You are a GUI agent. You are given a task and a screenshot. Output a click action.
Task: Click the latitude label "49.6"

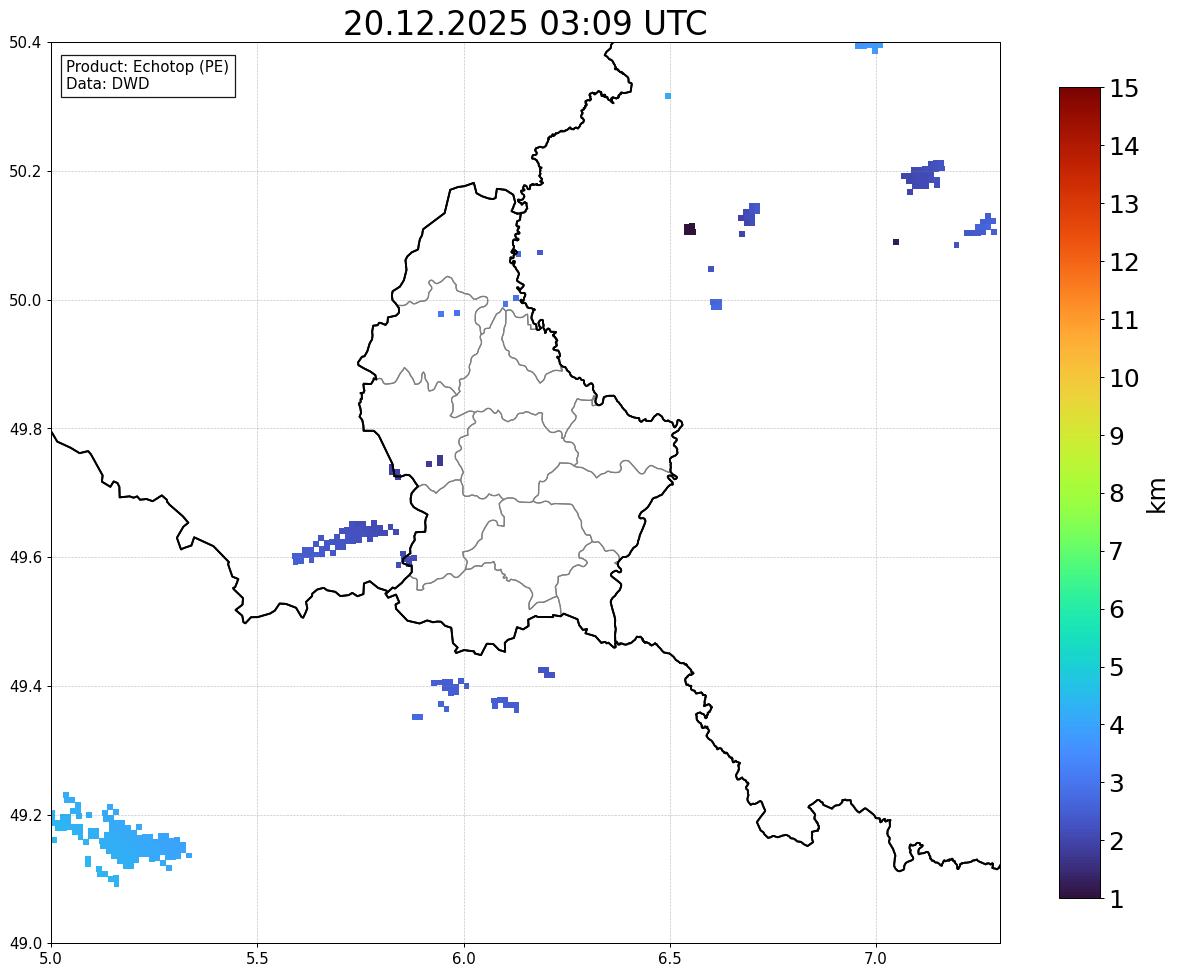(25, 557)
